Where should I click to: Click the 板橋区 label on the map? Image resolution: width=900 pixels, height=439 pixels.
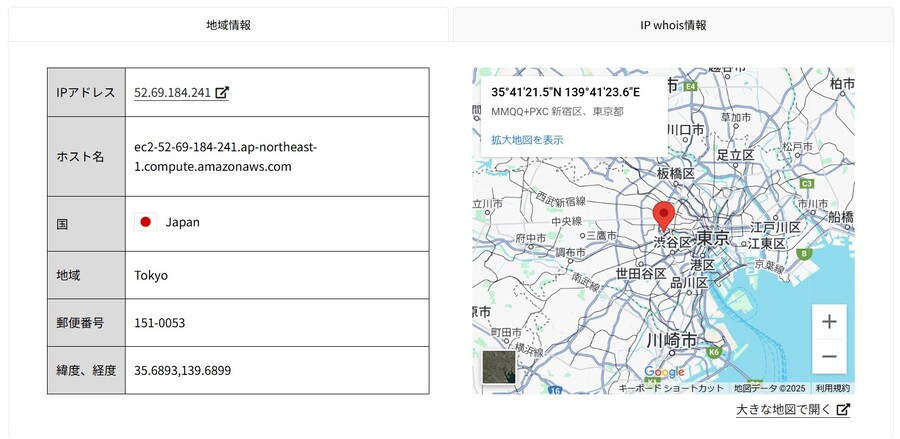(x=676, y=173)
